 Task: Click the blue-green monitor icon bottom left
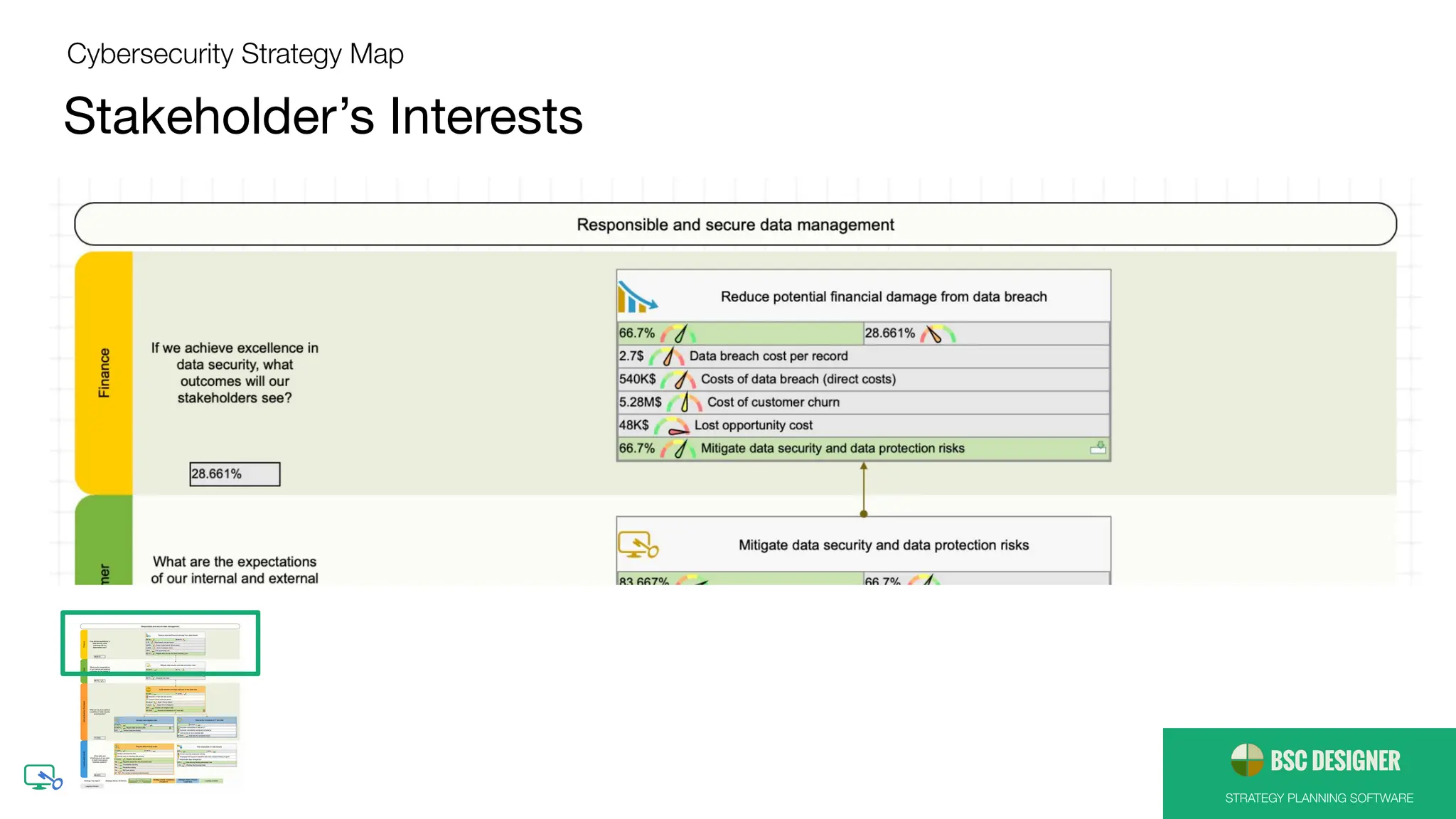tap(43, 777)
